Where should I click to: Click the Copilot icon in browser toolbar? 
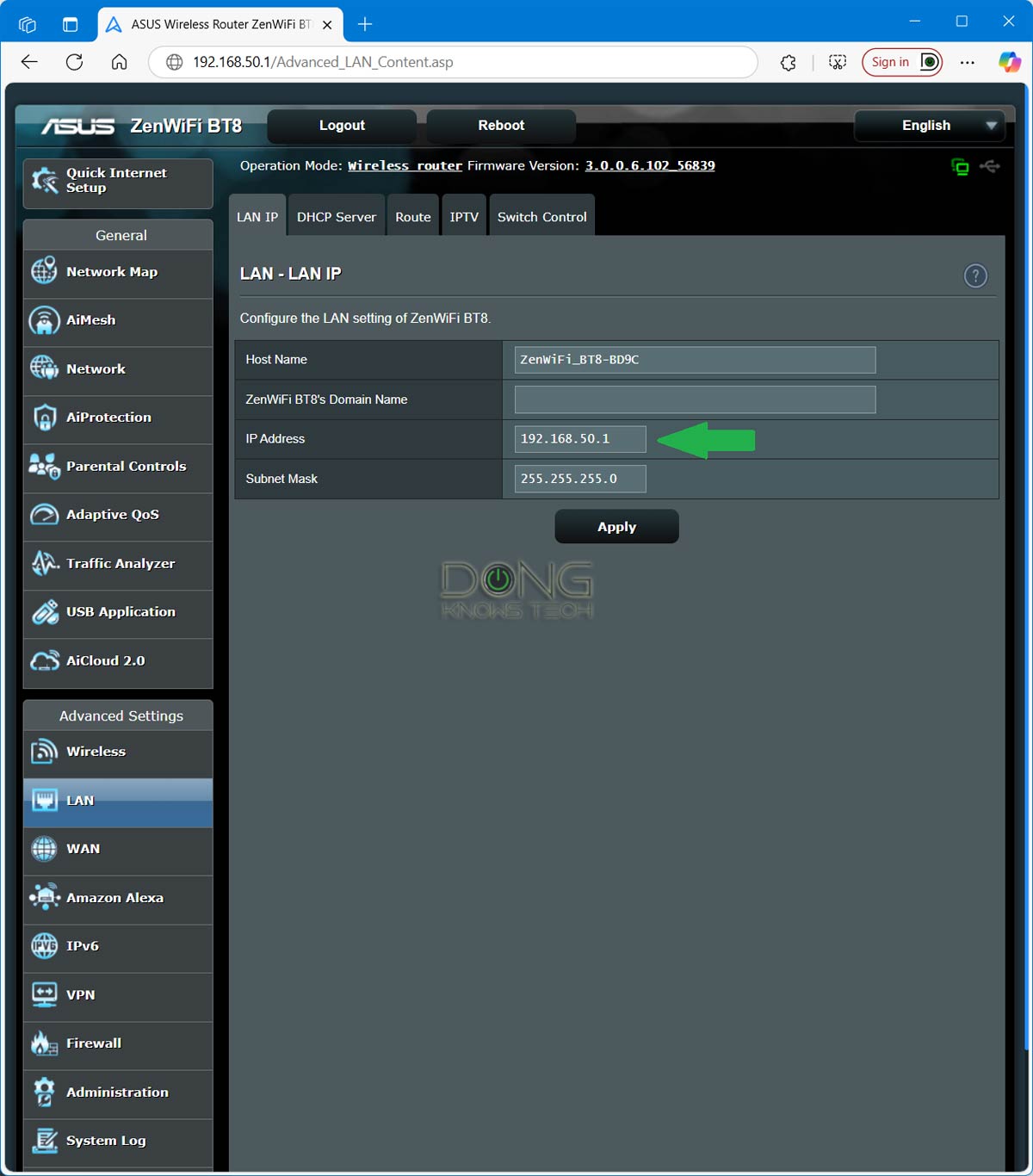1009,62
